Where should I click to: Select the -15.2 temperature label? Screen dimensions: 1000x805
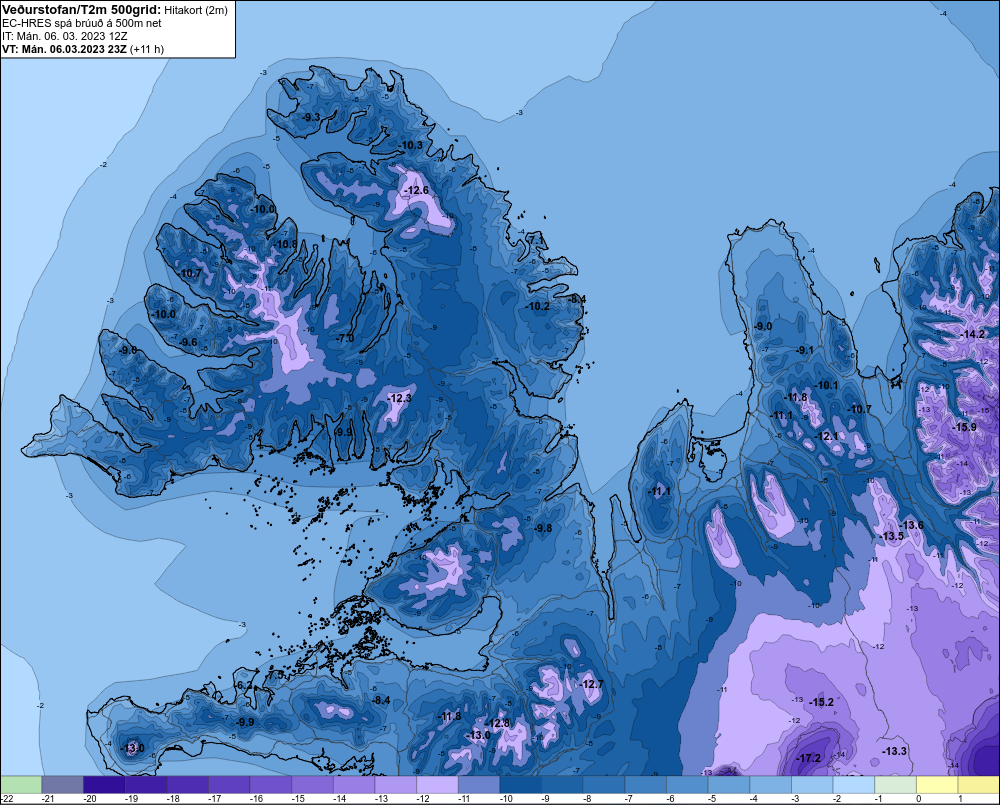click(x=821, y=702)
